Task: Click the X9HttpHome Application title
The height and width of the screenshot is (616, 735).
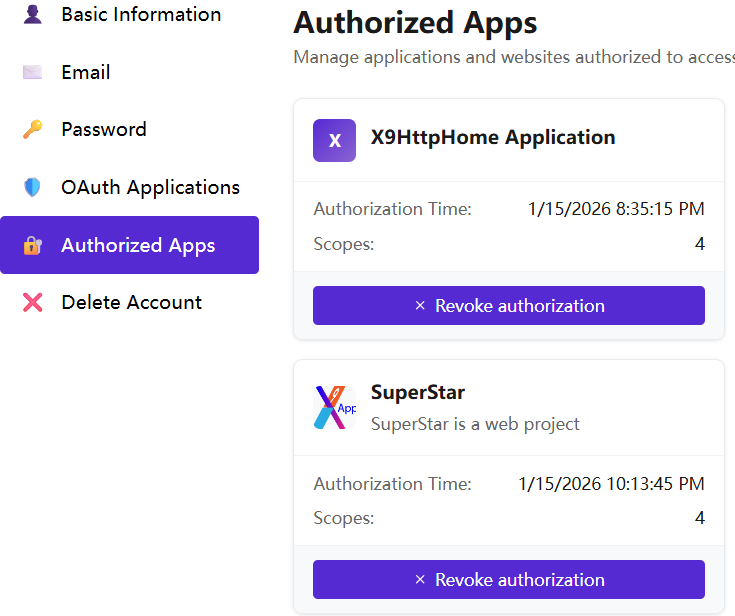Action: pyautogui.click(x=493, y=137)
